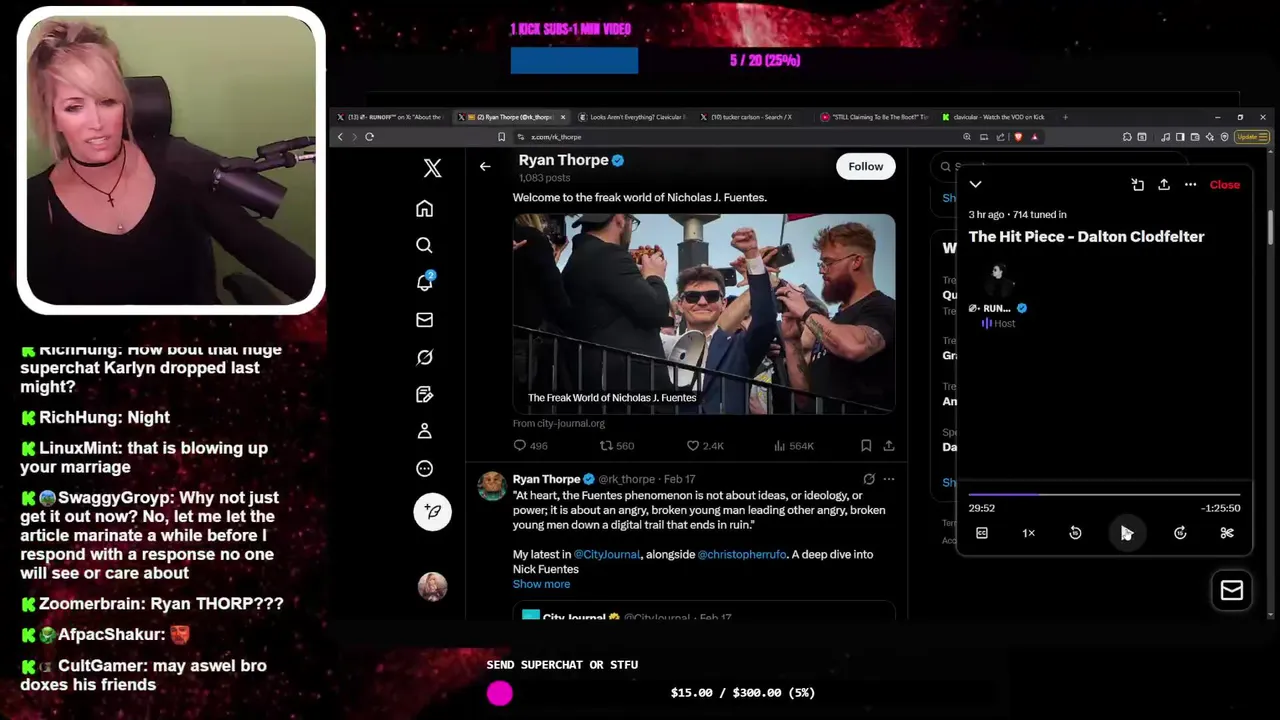This screenshot has width=1280, height=720.
Task: Seek on the Space playback progress bar
Action: [1104, 494]
